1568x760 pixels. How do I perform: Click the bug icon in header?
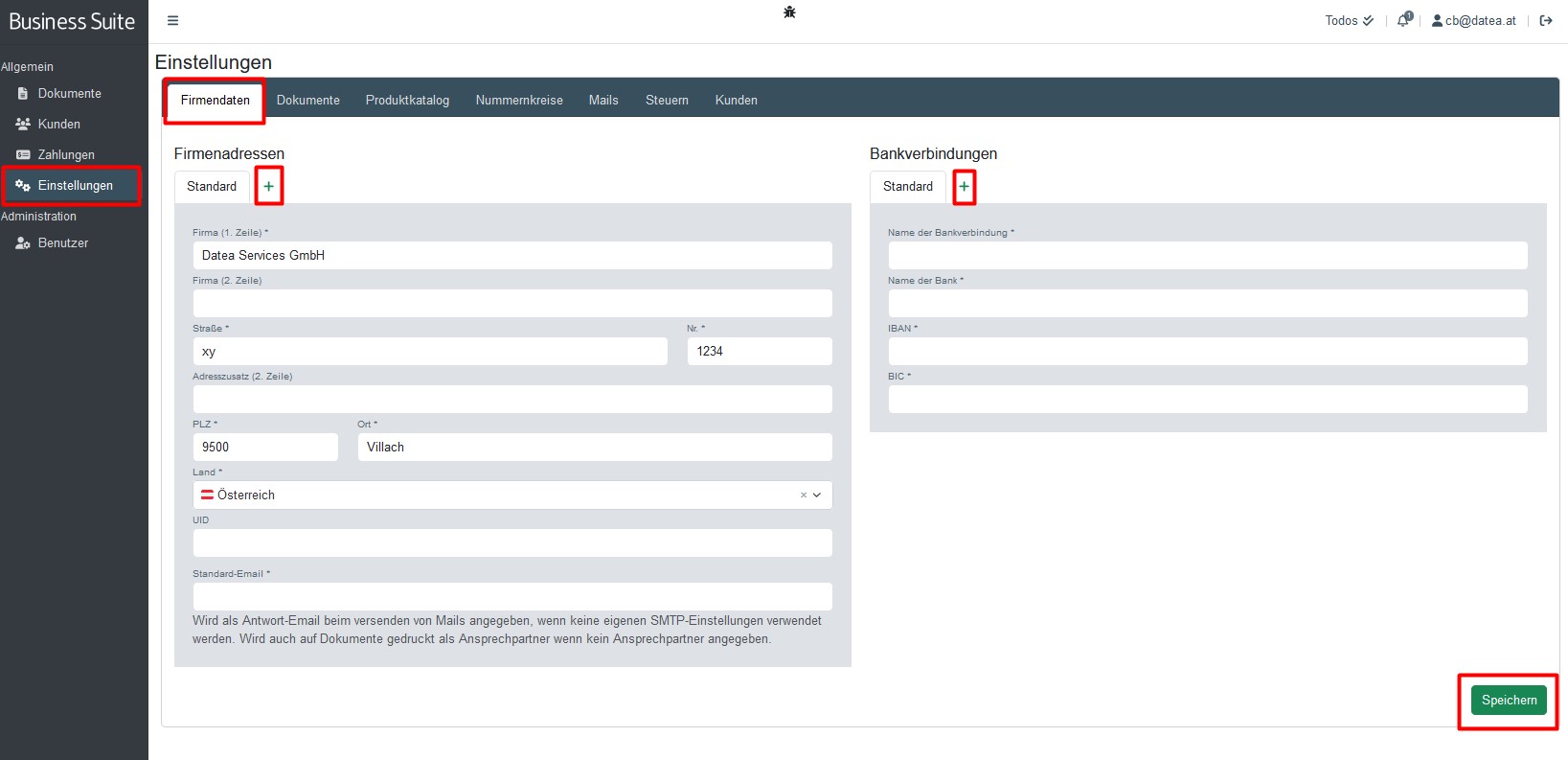pyautogui.click(x=789, y=12)
